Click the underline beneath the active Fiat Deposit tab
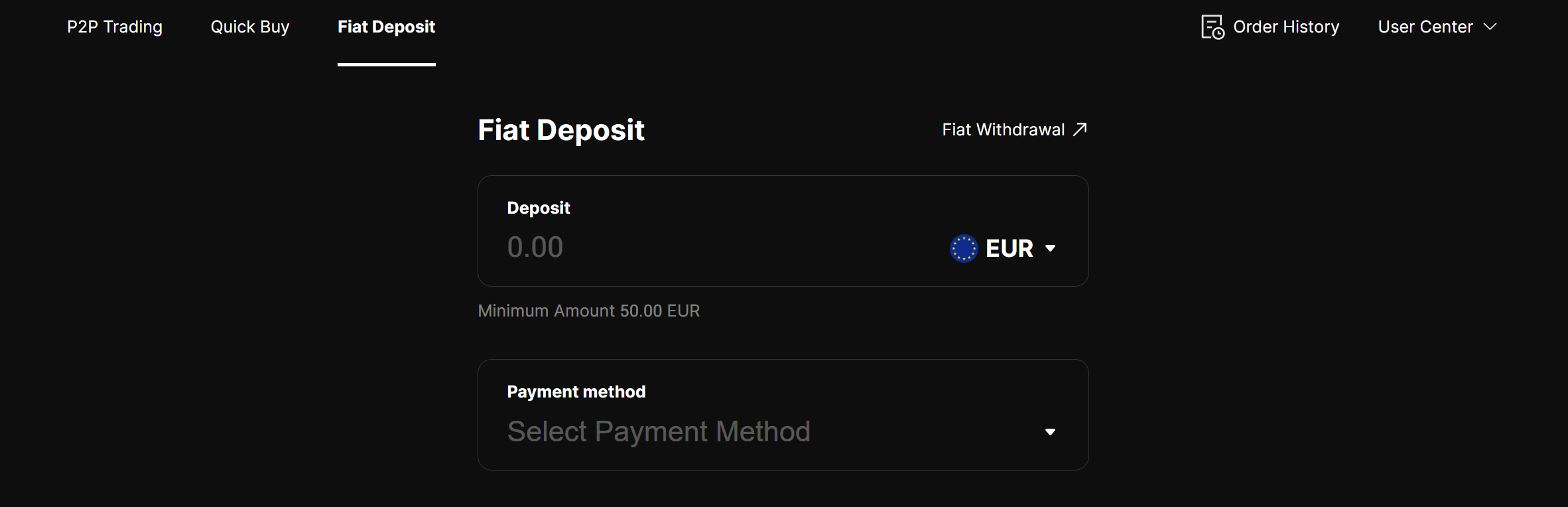Image resolution: width=1568 pixels, height=507 pixels. (x=386, y=64)
